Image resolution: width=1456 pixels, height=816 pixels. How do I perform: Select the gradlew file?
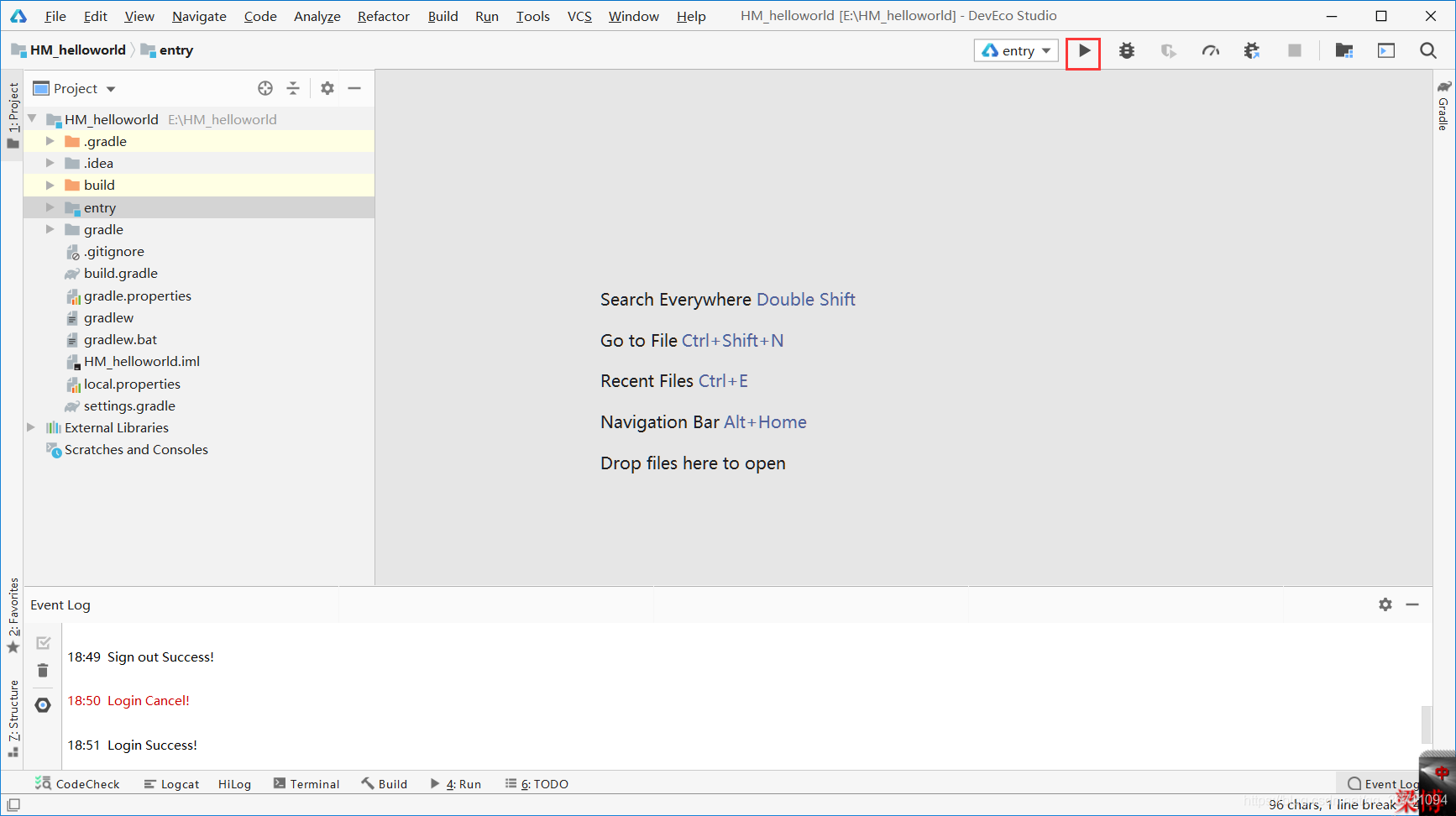point(108,317)
